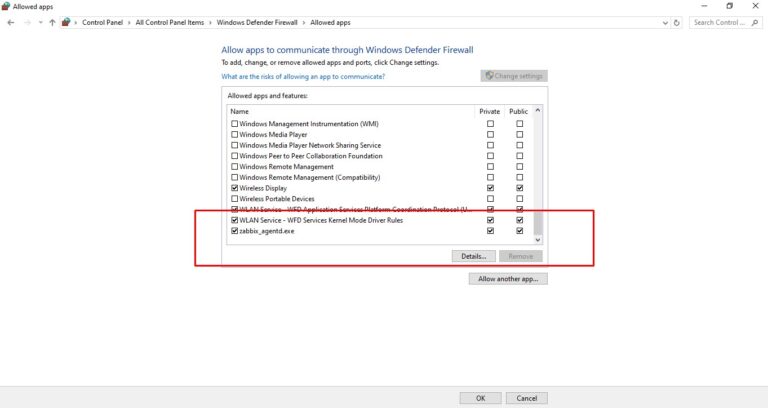Click the firewall icon in the title bar
Image resolution: width=768 pixels, height=408 pixels.
point(6,6)
